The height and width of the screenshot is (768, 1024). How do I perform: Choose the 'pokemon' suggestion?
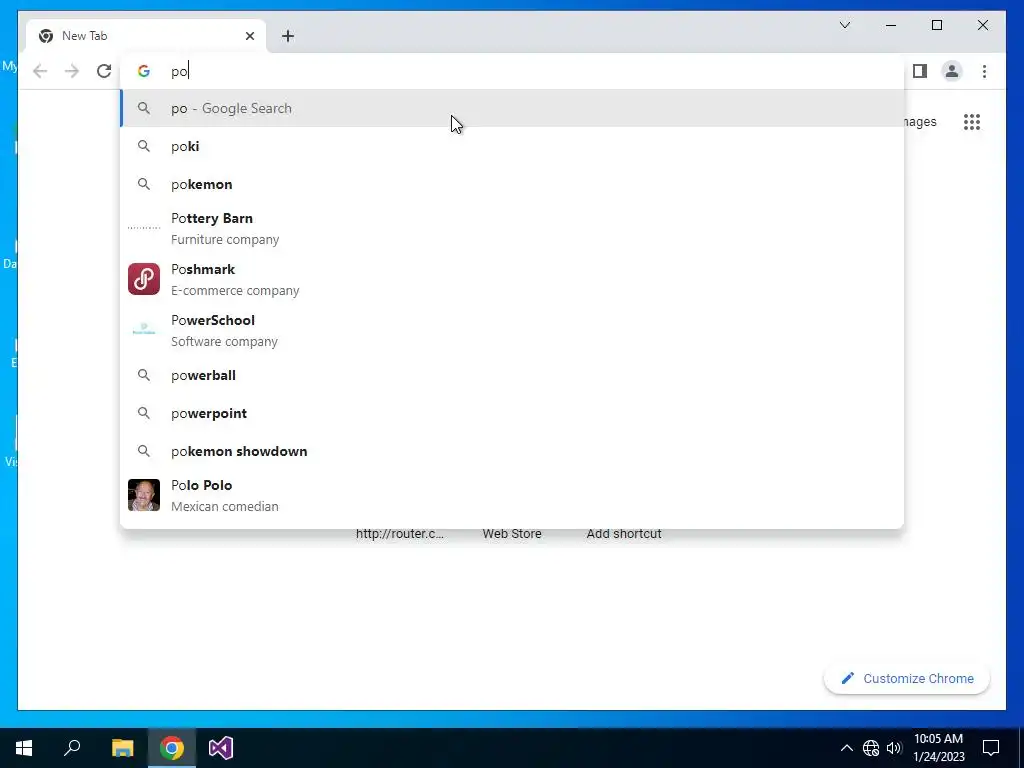tap(512, 184)
